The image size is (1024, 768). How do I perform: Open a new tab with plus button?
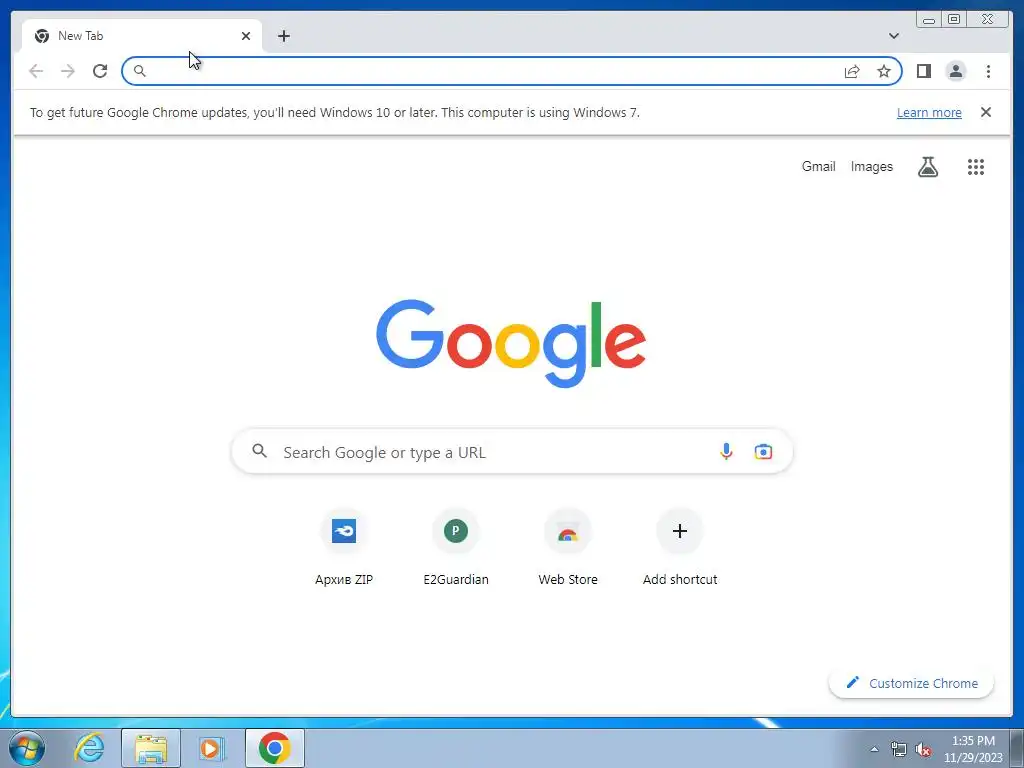pyautogui.click(x=283, y=36)
